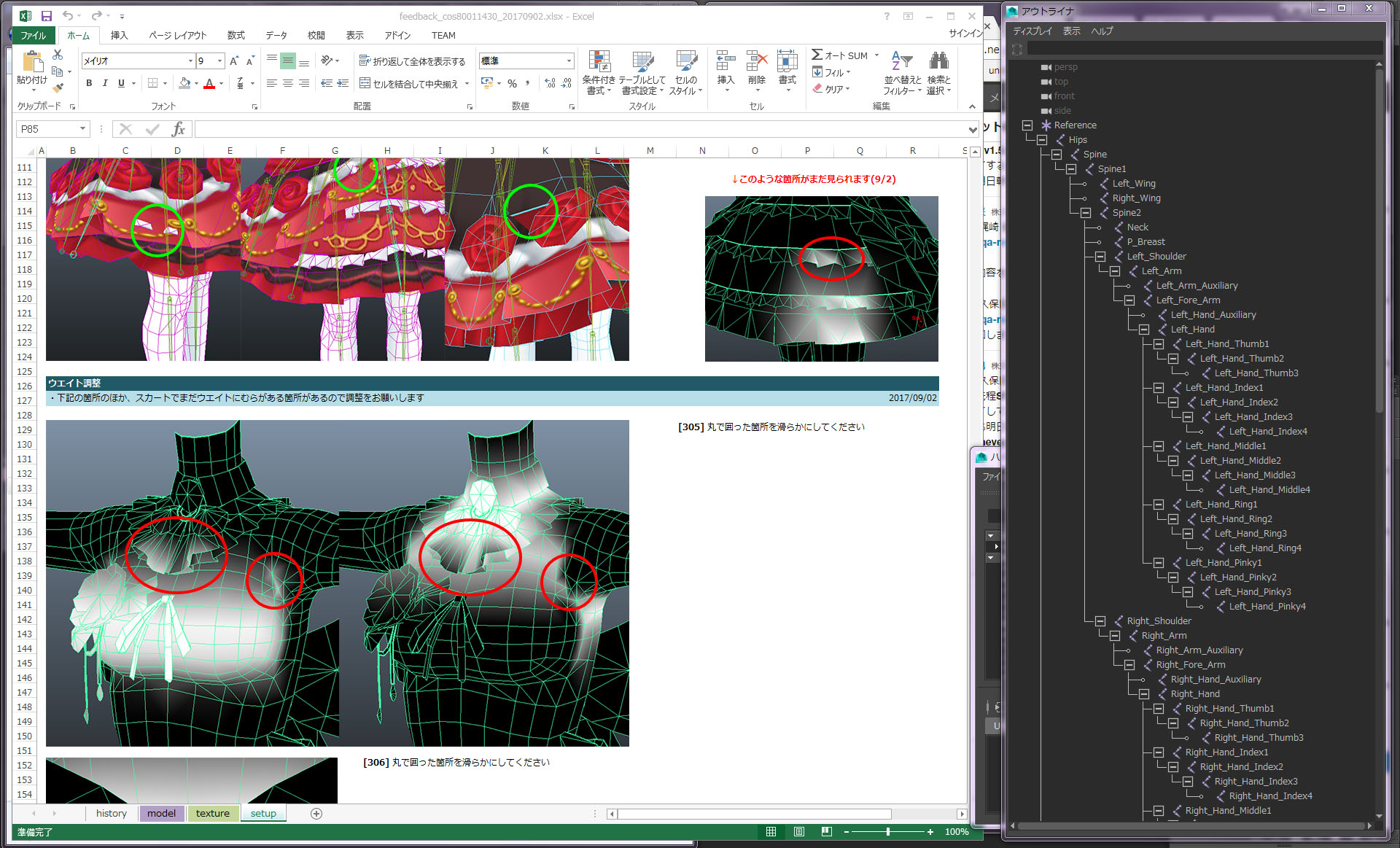Open the font name dropdown showing メイリオ

point(190,61)
